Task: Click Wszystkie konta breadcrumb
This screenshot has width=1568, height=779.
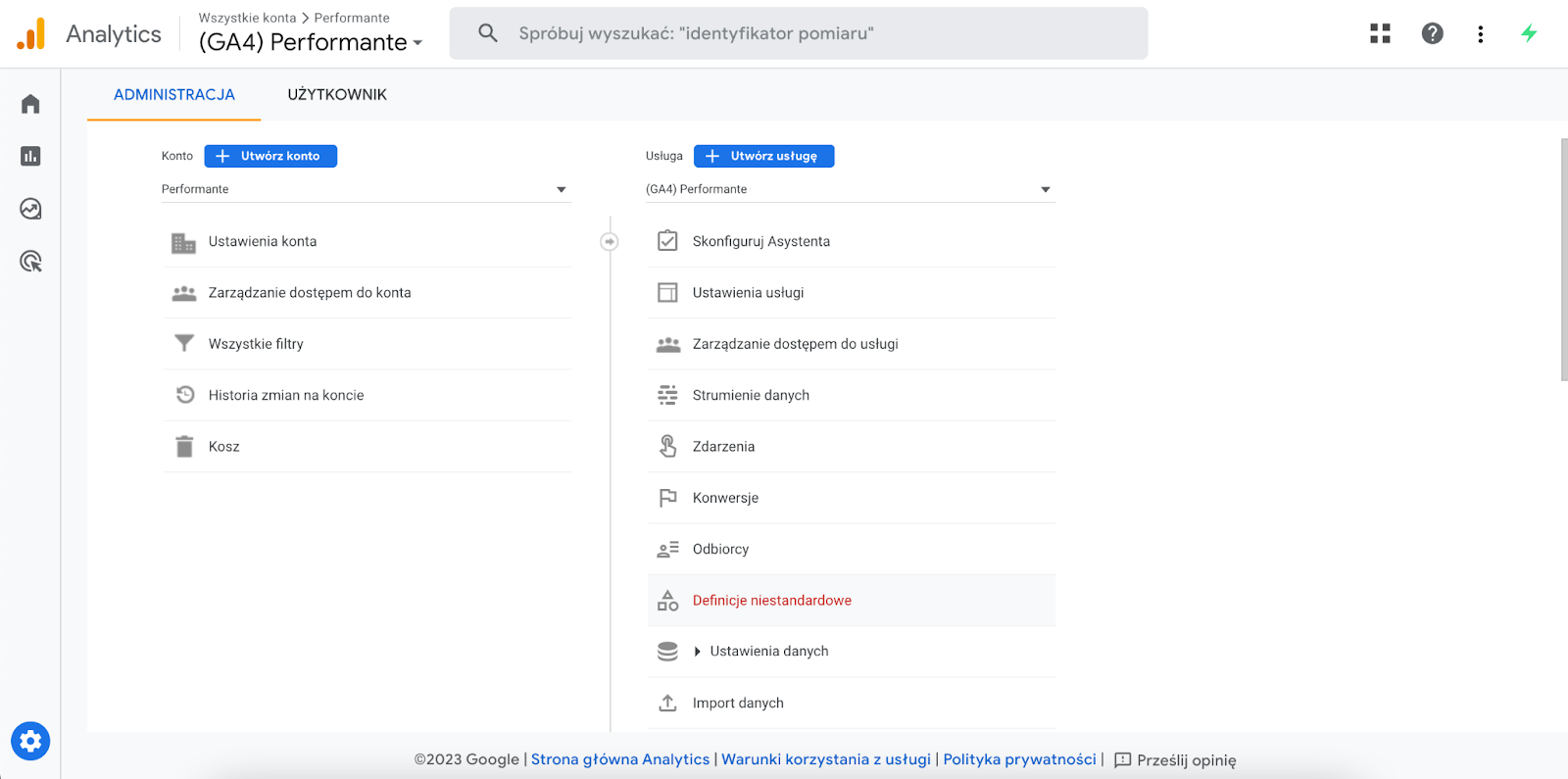Action: [x=247, y=18]
